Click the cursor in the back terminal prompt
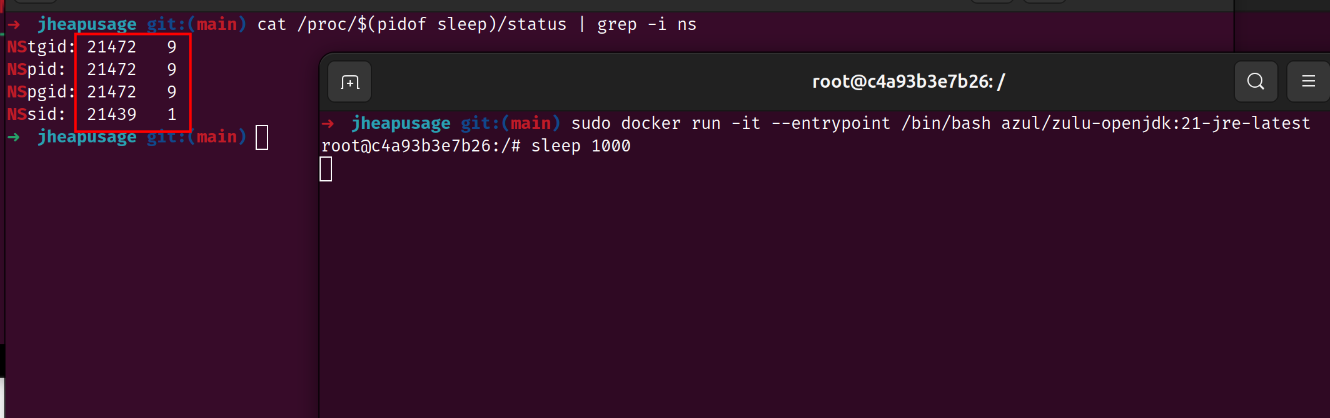 (262, 137)
